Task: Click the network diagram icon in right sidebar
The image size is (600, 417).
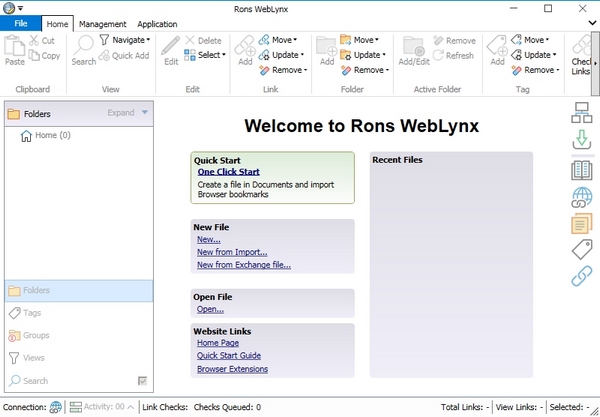Action: [582, 112]
